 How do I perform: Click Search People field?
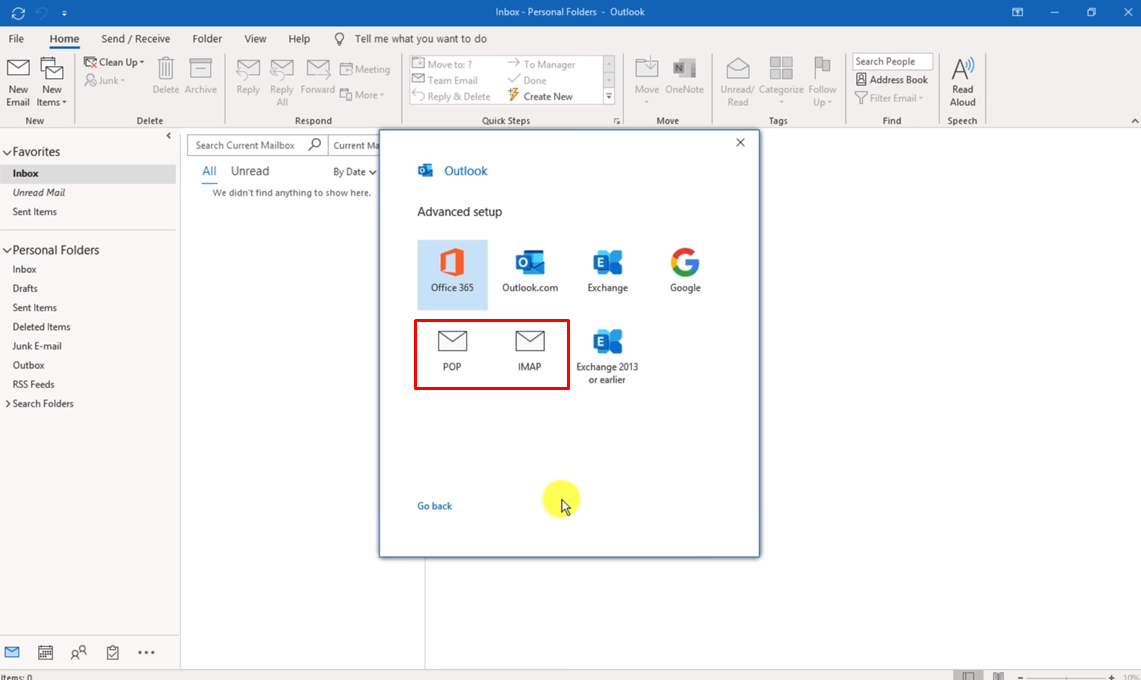[892, 61]
